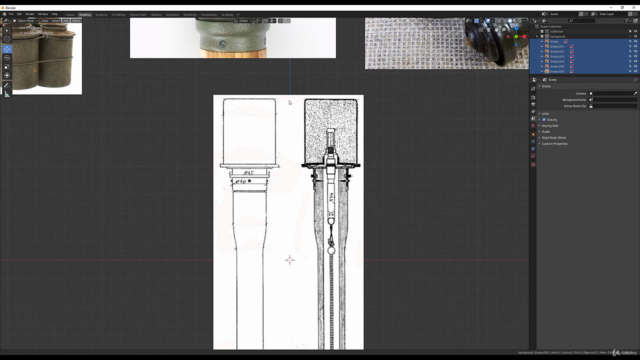
Task: Click the Empty.001 image data icon
Action: (x=571, y=47)
